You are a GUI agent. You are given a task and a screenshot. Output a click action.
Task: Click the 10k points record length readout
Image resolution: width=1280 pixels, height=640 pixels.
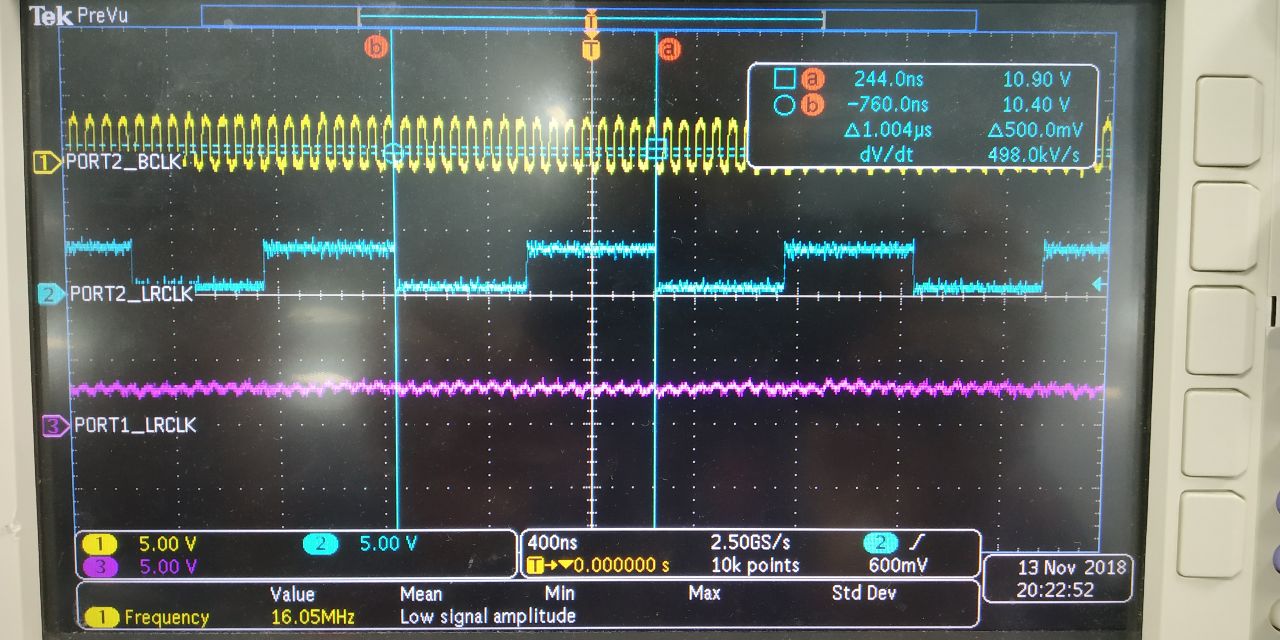[754, 565]
